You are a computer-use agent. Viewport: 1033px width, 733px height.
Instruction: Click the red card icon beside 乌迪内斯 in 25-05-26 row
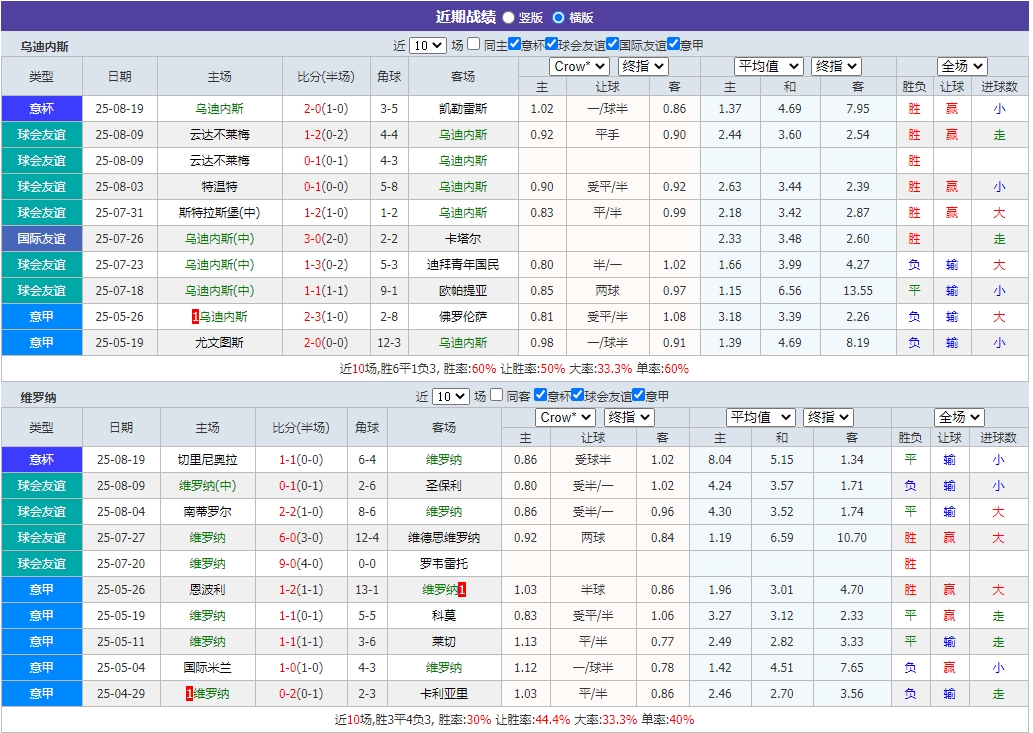coord(195,317)
